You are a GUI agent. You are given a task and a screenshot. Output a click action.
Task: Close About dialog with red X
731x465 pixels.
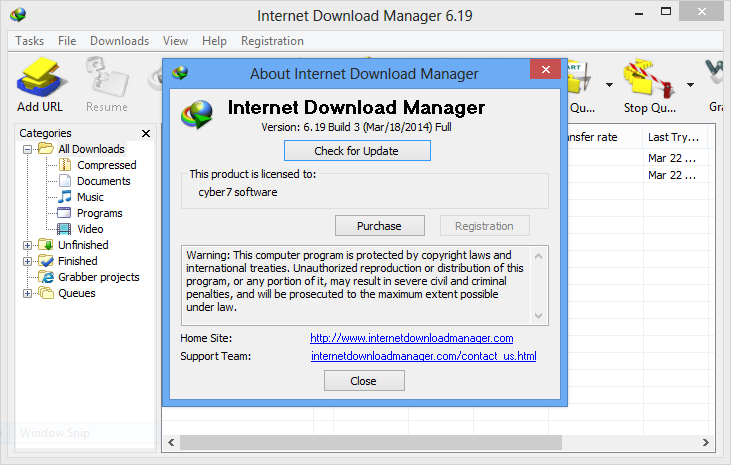[x=545, y=69]
